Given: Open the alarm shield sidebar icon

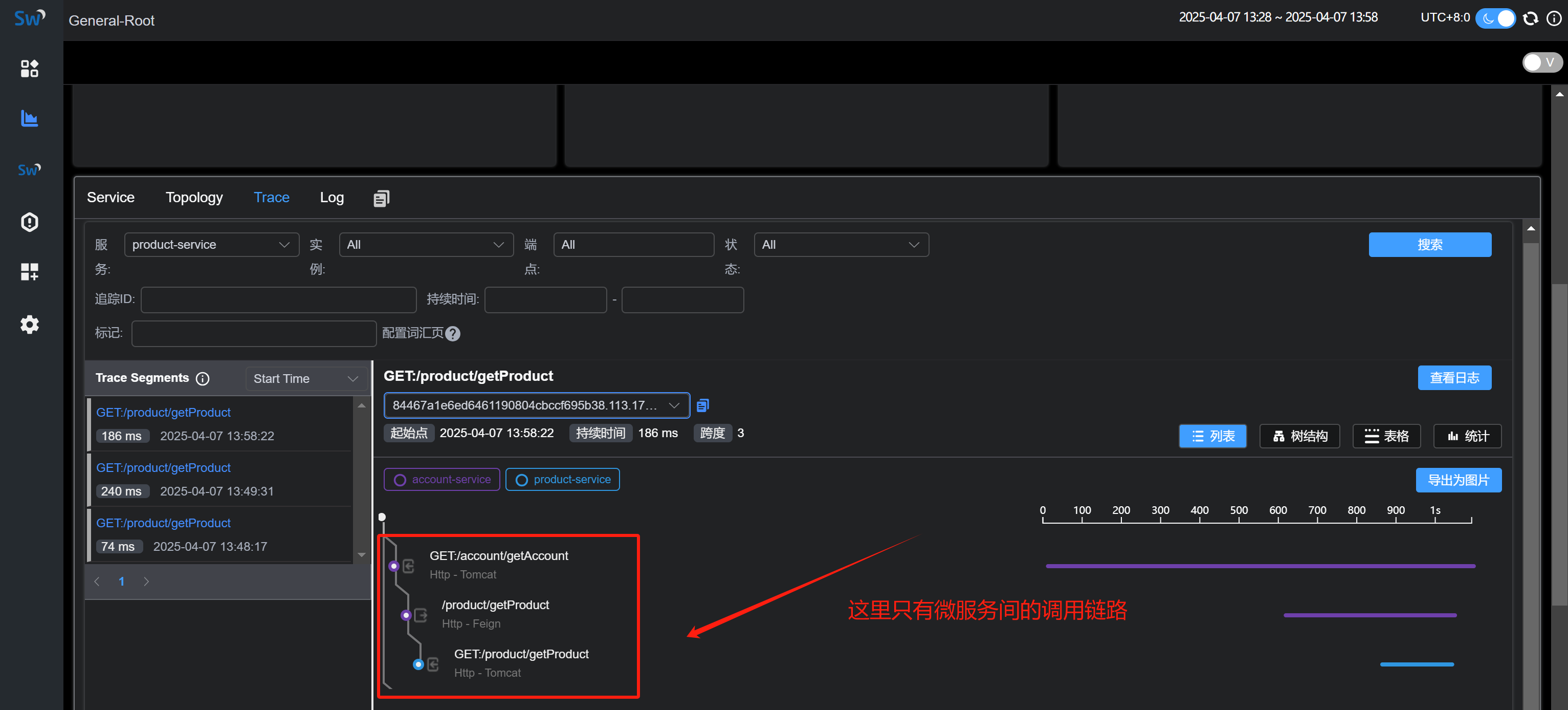Looking at the screenshot, I should [29, 222].
